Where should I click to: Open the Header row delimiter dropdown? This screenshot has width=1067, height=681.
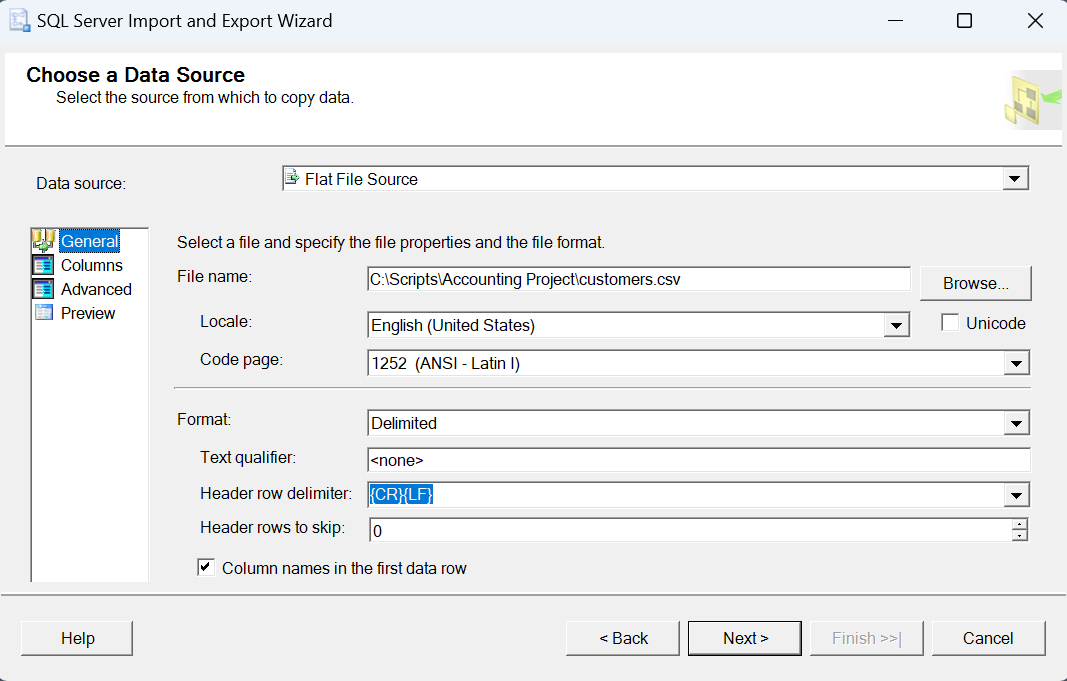[1016, 494]
